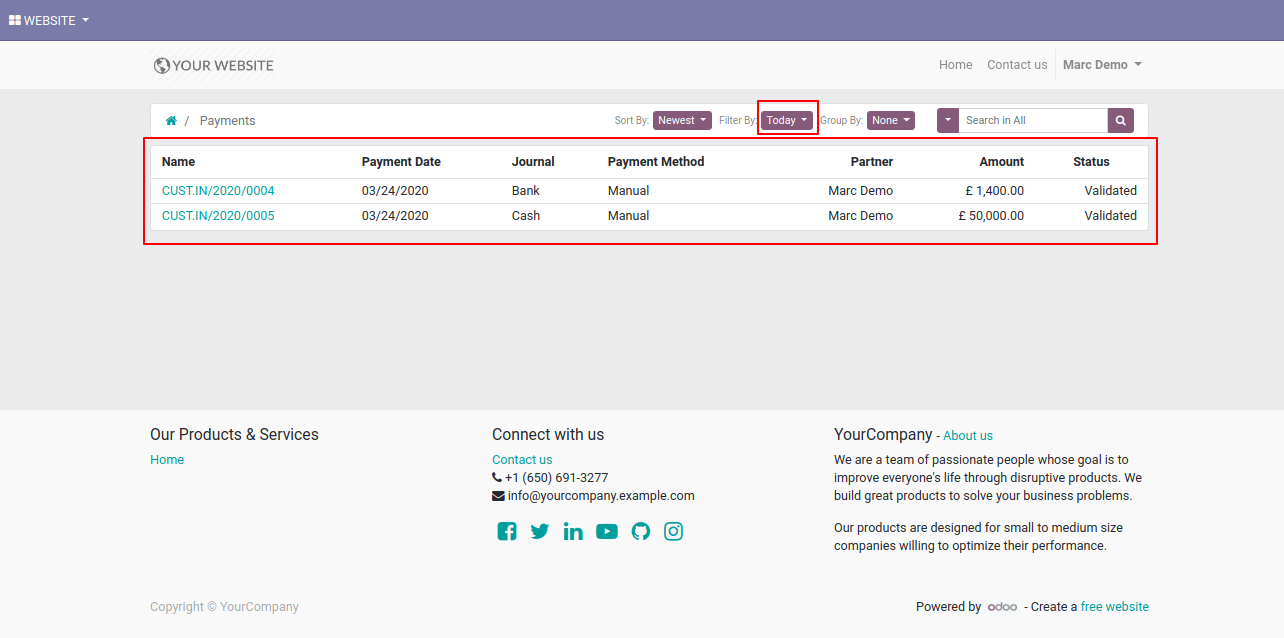Image resolution: width=1284 pixels, height=638 pixels.
Task: Click the Odoo logo in footer
Action: 1002,607
